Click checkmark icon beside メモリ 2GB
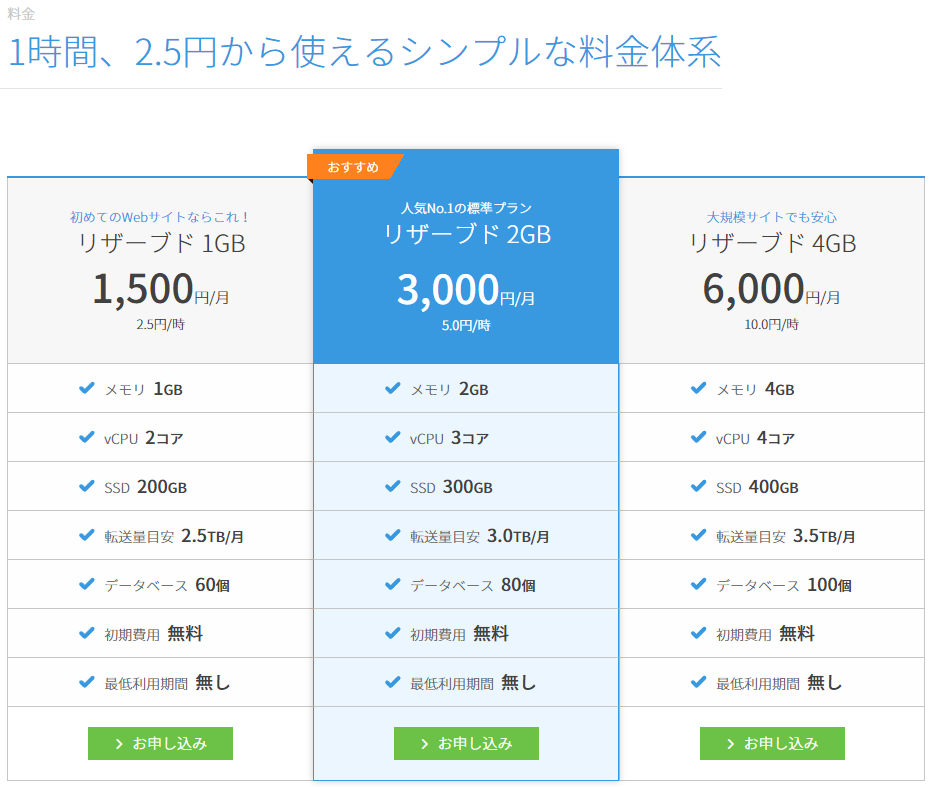The width and height of the screenshot is (932, 787). 393,388
